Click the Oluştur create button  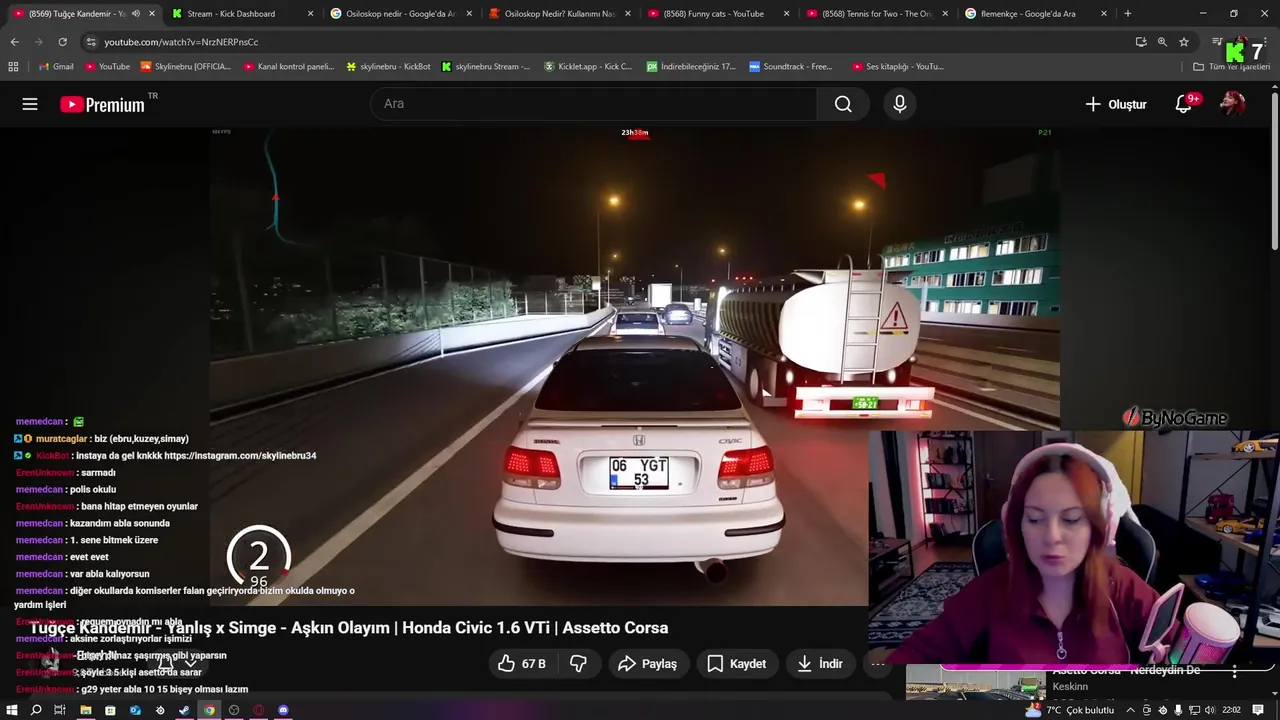pos(1116,104)
